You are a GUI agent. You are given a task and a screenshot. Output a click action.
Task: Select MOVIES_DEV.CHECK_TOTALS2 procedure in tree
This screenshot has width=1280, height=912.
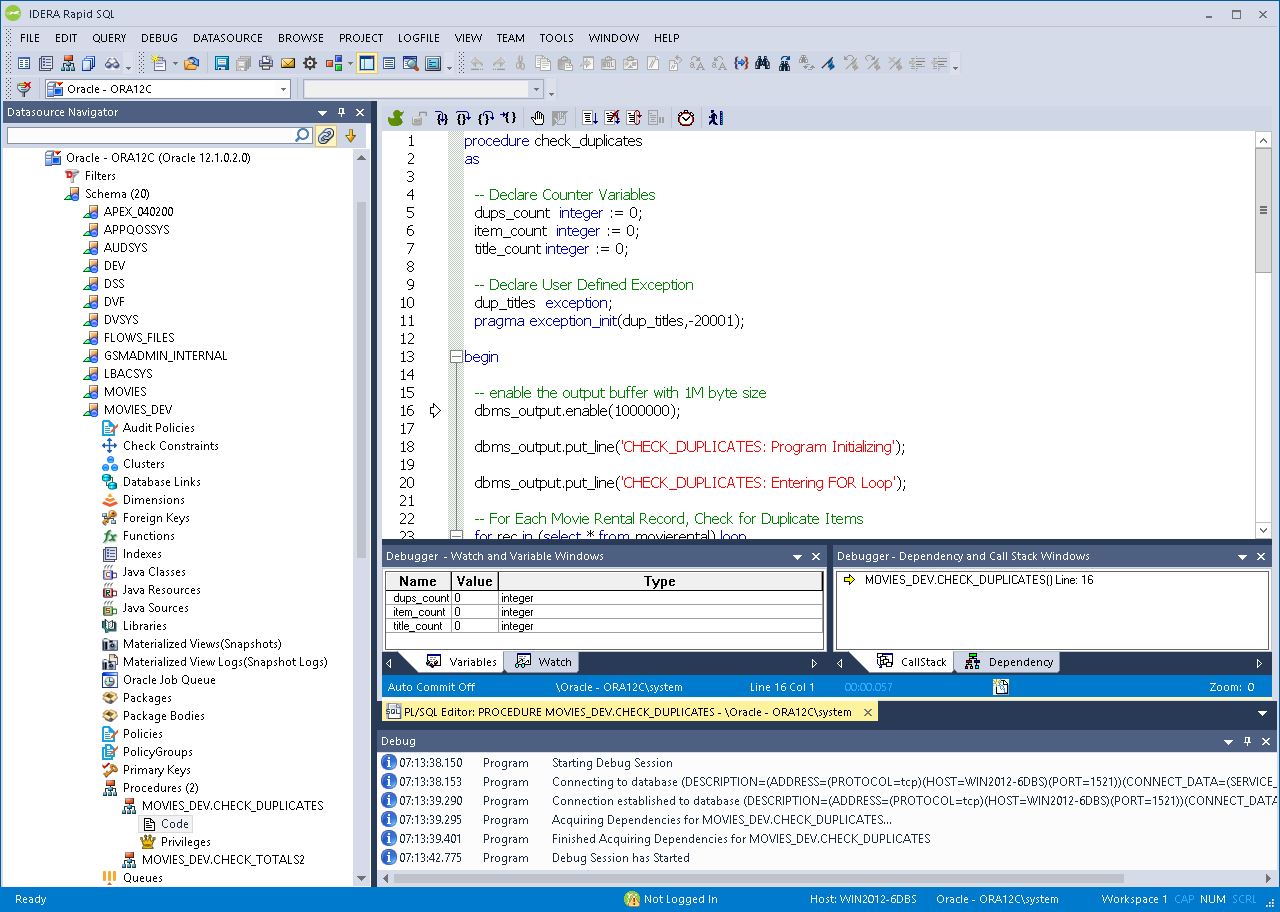pyautogui.click(x=223, y=860)
